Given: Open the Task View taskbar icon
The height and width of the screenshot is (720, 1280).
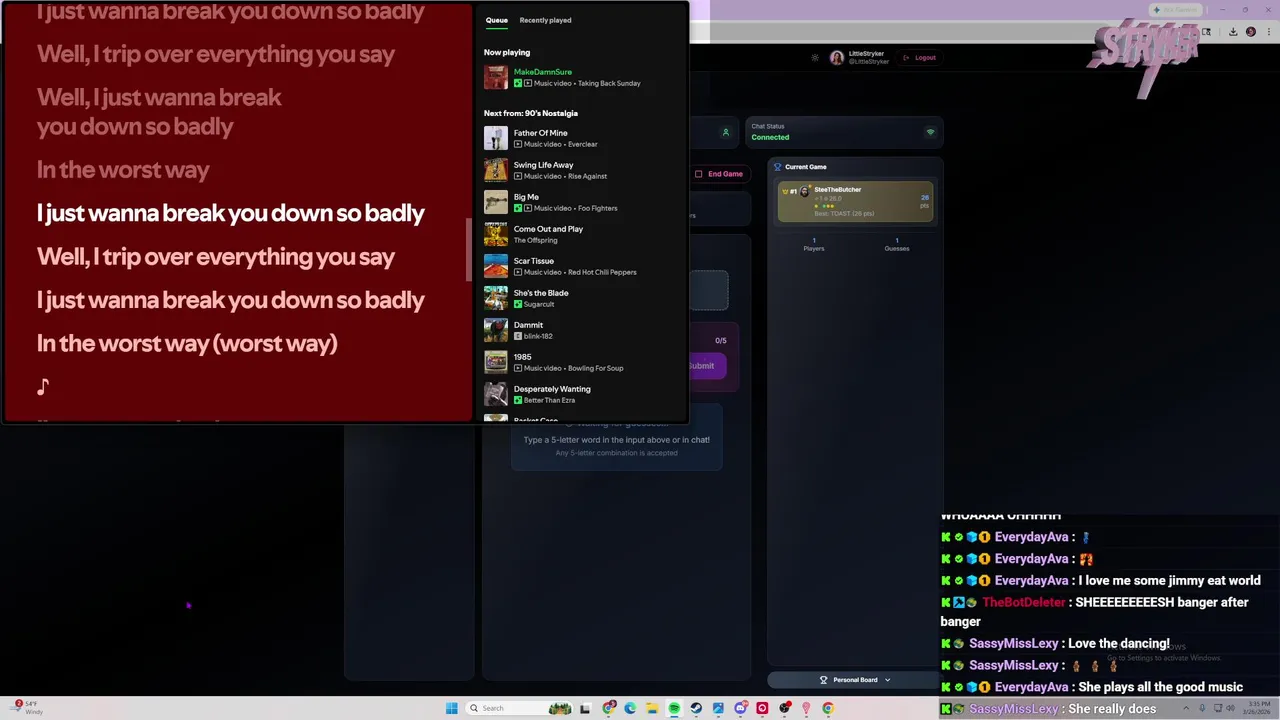Looking at the screenshot, I should point(585,708).
